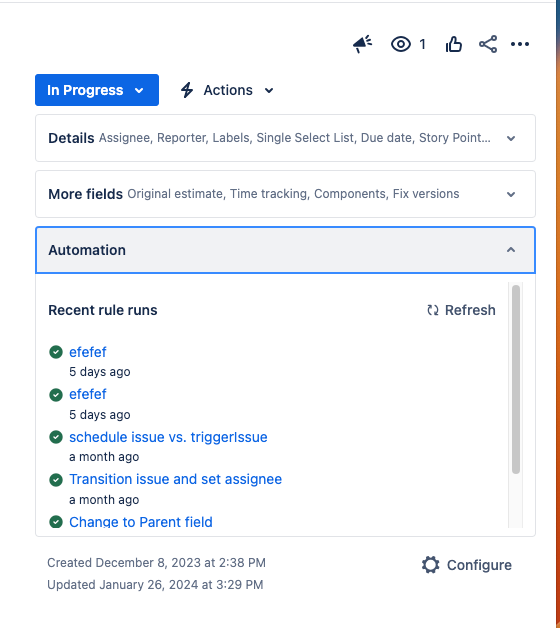Click the Refresh arrows icon
Viewport: 560px width, 628px height.
click(x=433, y=310)
